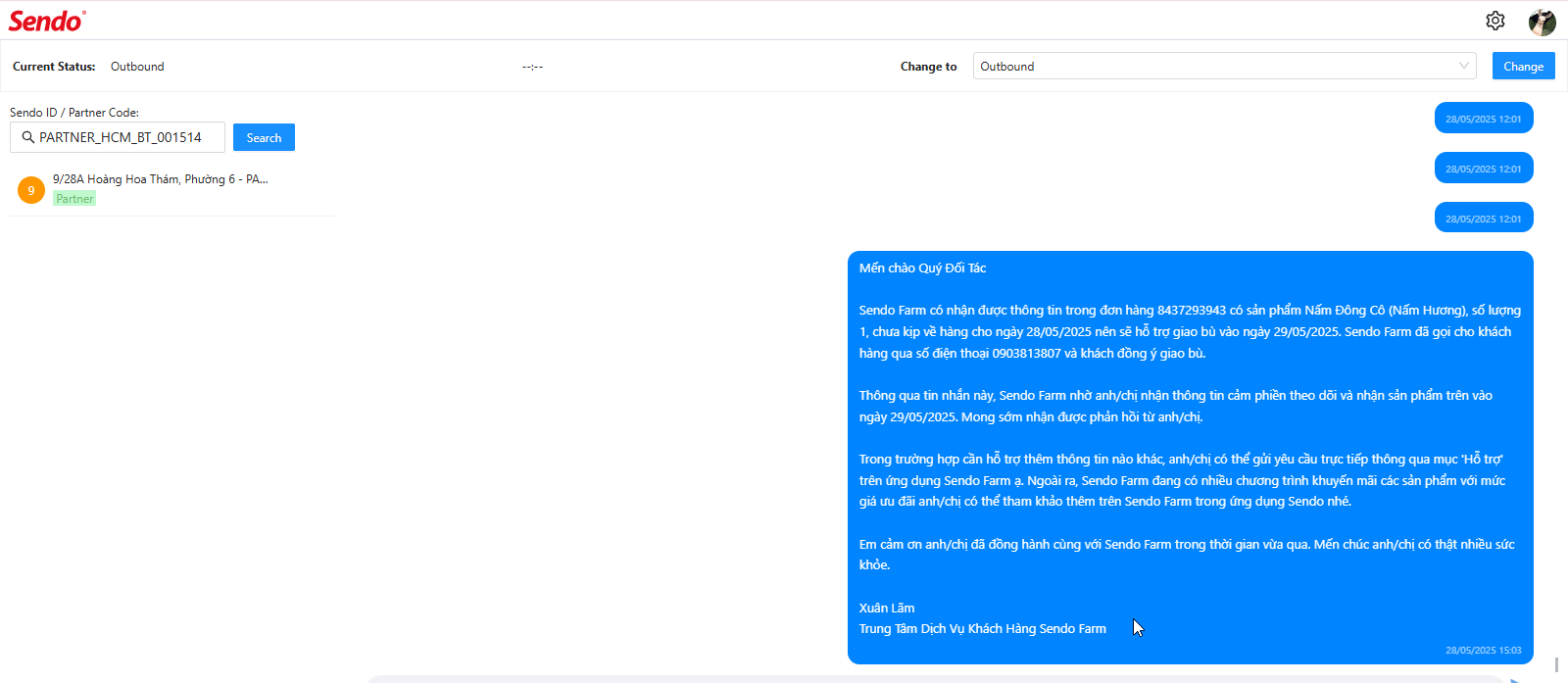Open the user profile avatar
1568x683 pixels.
[x=1543, y=22]
